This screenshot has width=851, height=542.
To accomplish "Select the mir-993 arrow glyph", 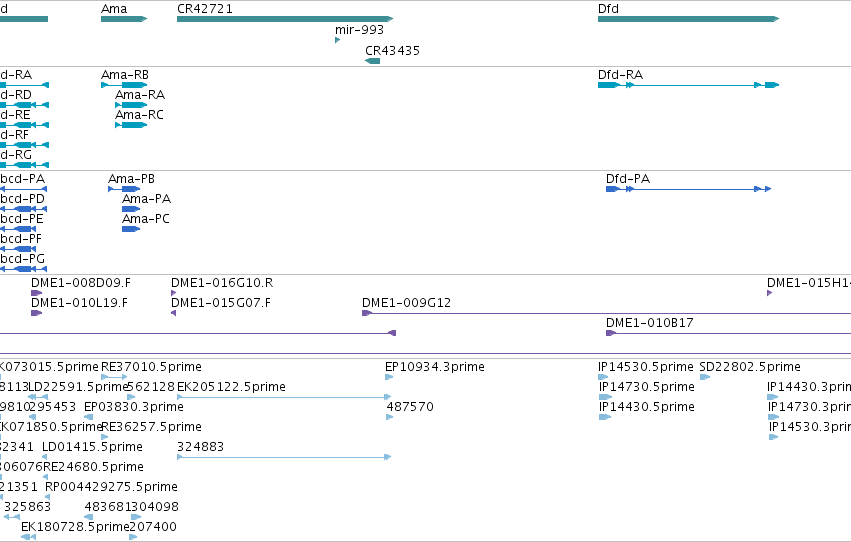I will tap(338, 40).
